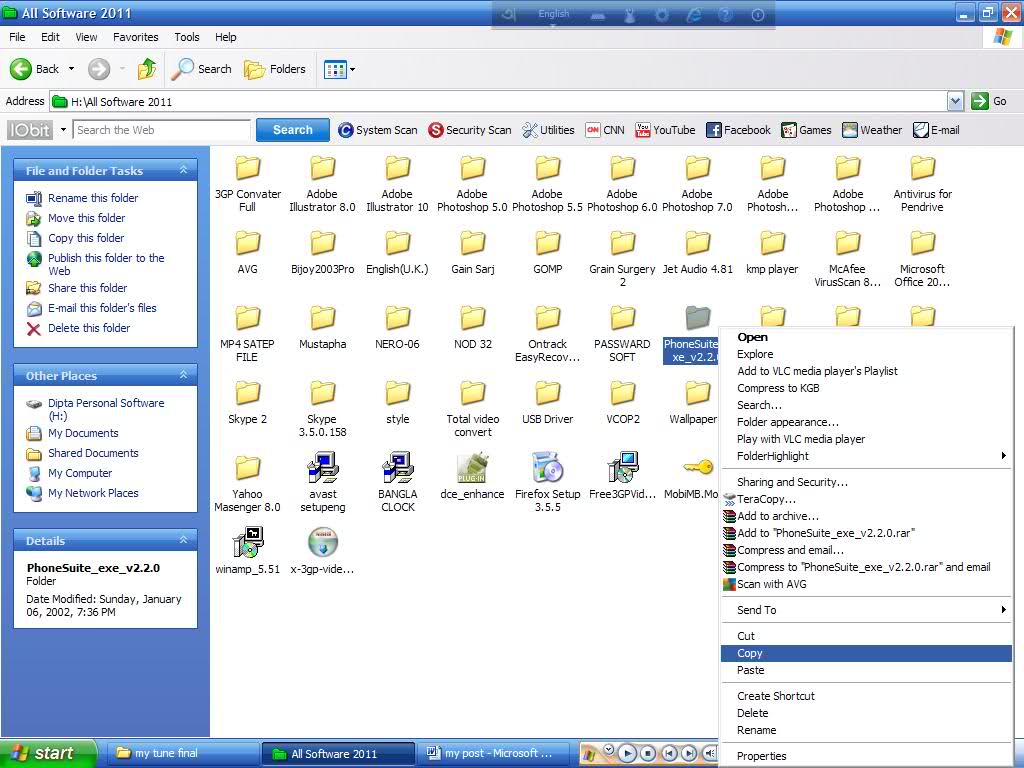Screen dimensions: 1024x768
Task: Expand the address bar dropdown
Action: 955,101
